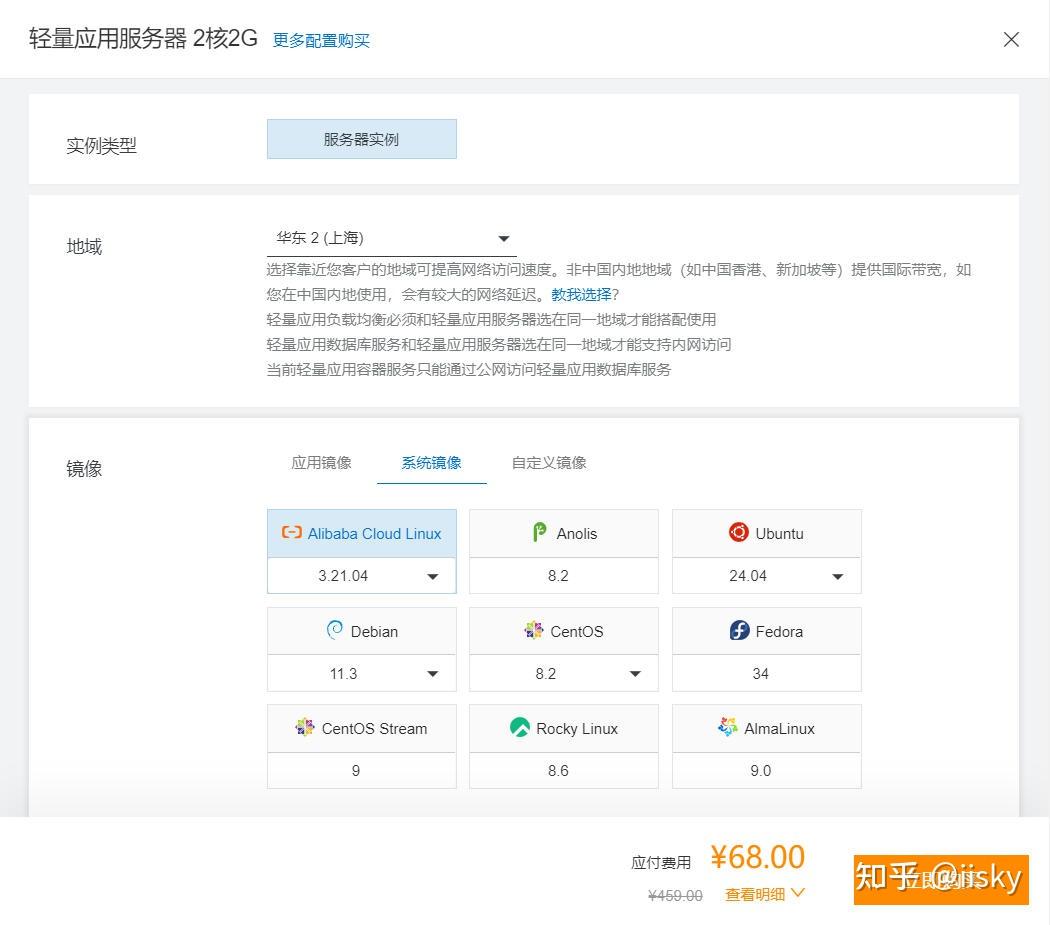This screenshot has height=925, width=1050.
Task: Select the AlmaLinux image label
Action: point(779,729)
